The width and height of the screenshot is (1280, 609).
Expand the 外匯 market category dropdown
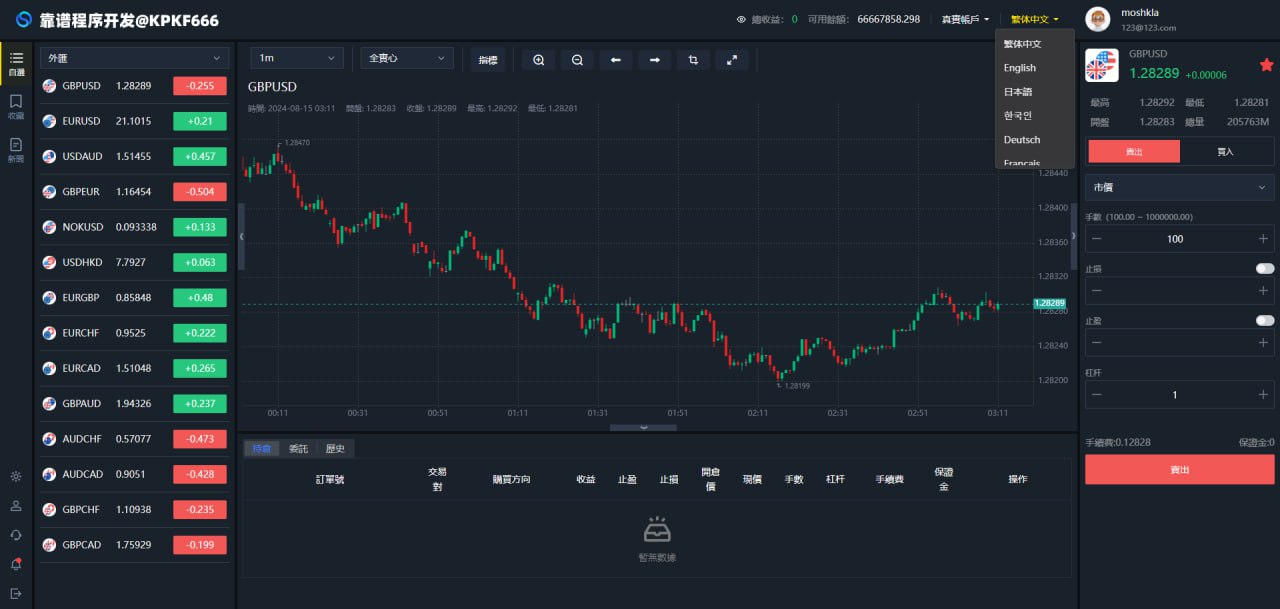(x=134, y=59)
